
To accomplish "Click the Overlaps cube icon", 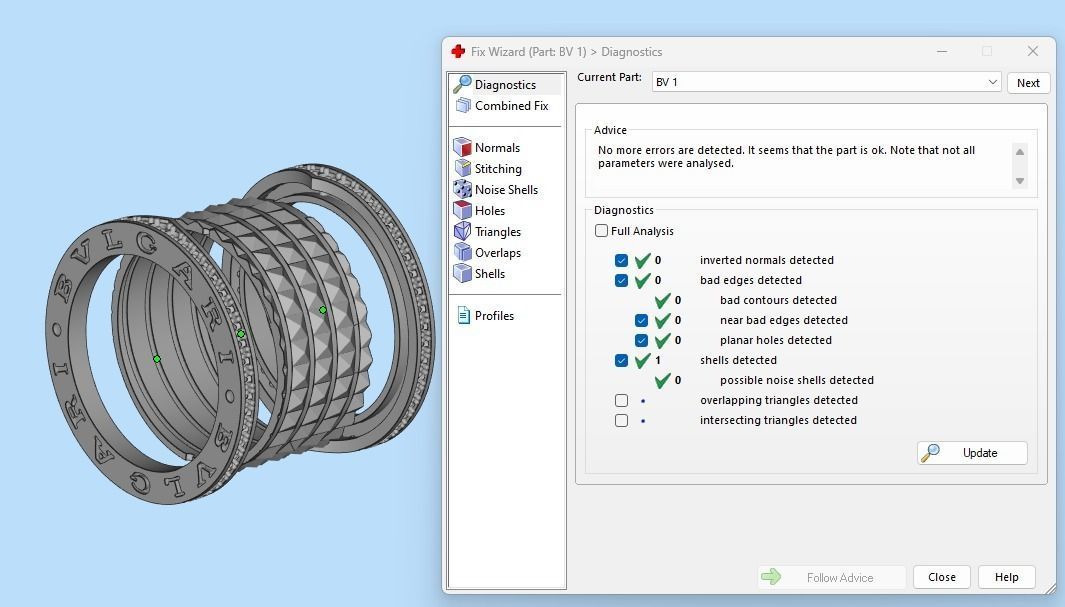I will pyautogui.click(x=463, y=253).
